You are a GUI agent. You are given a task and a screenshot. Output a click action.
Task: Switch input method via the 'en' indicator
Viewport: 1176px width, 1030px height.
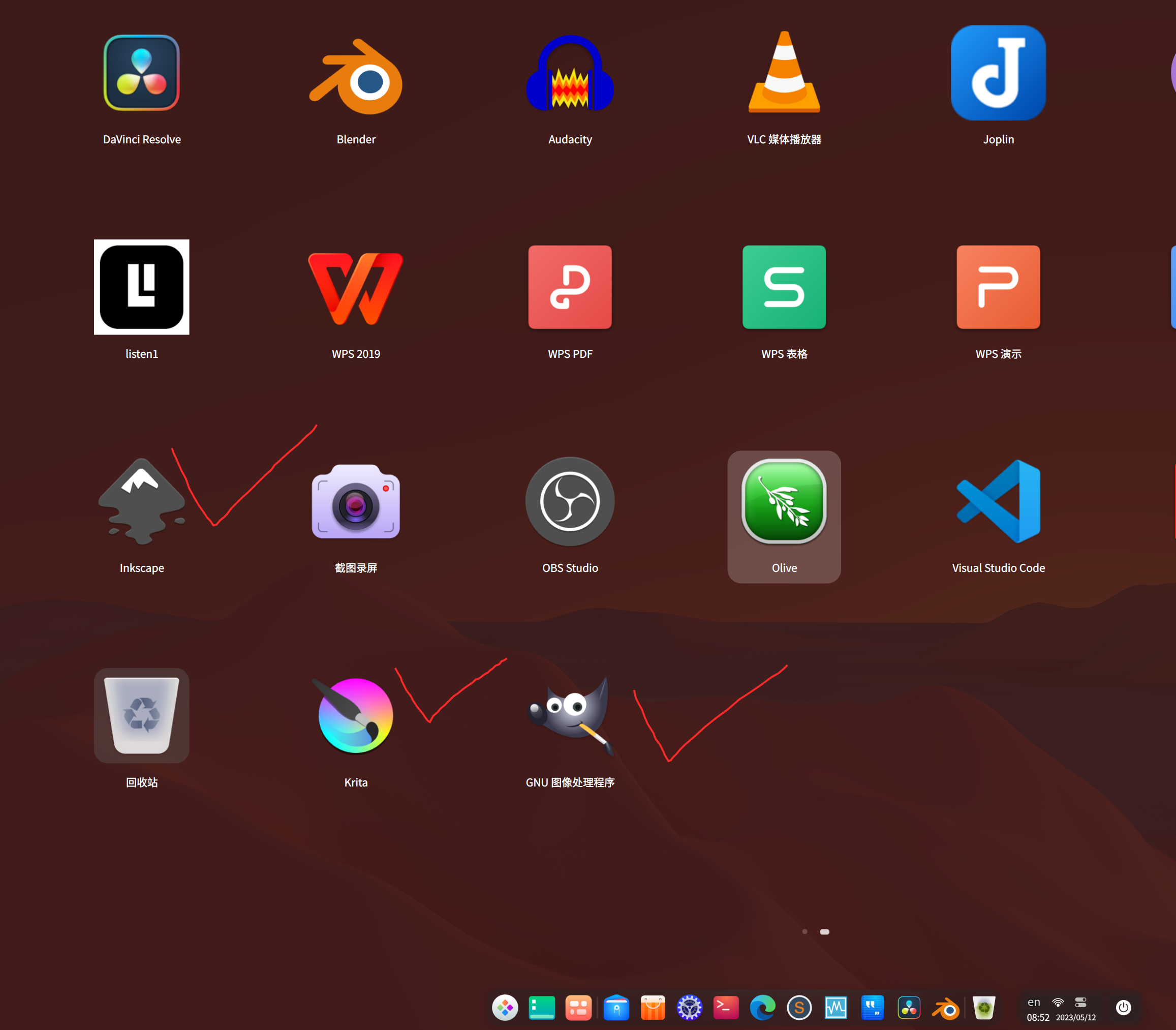point(1034,1003)
